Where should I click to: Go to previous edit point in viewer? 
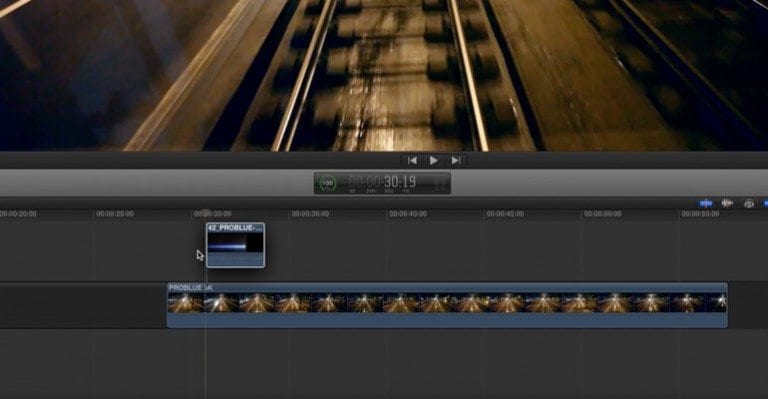pyautogui.click(x=412, y=161)
